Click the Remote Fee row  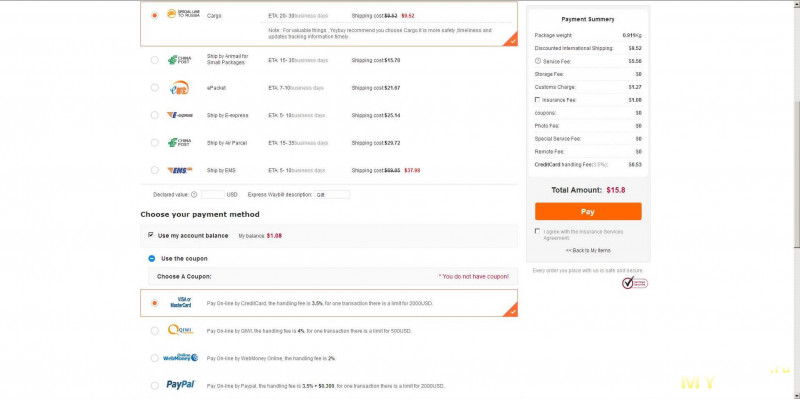coord(588,152)
